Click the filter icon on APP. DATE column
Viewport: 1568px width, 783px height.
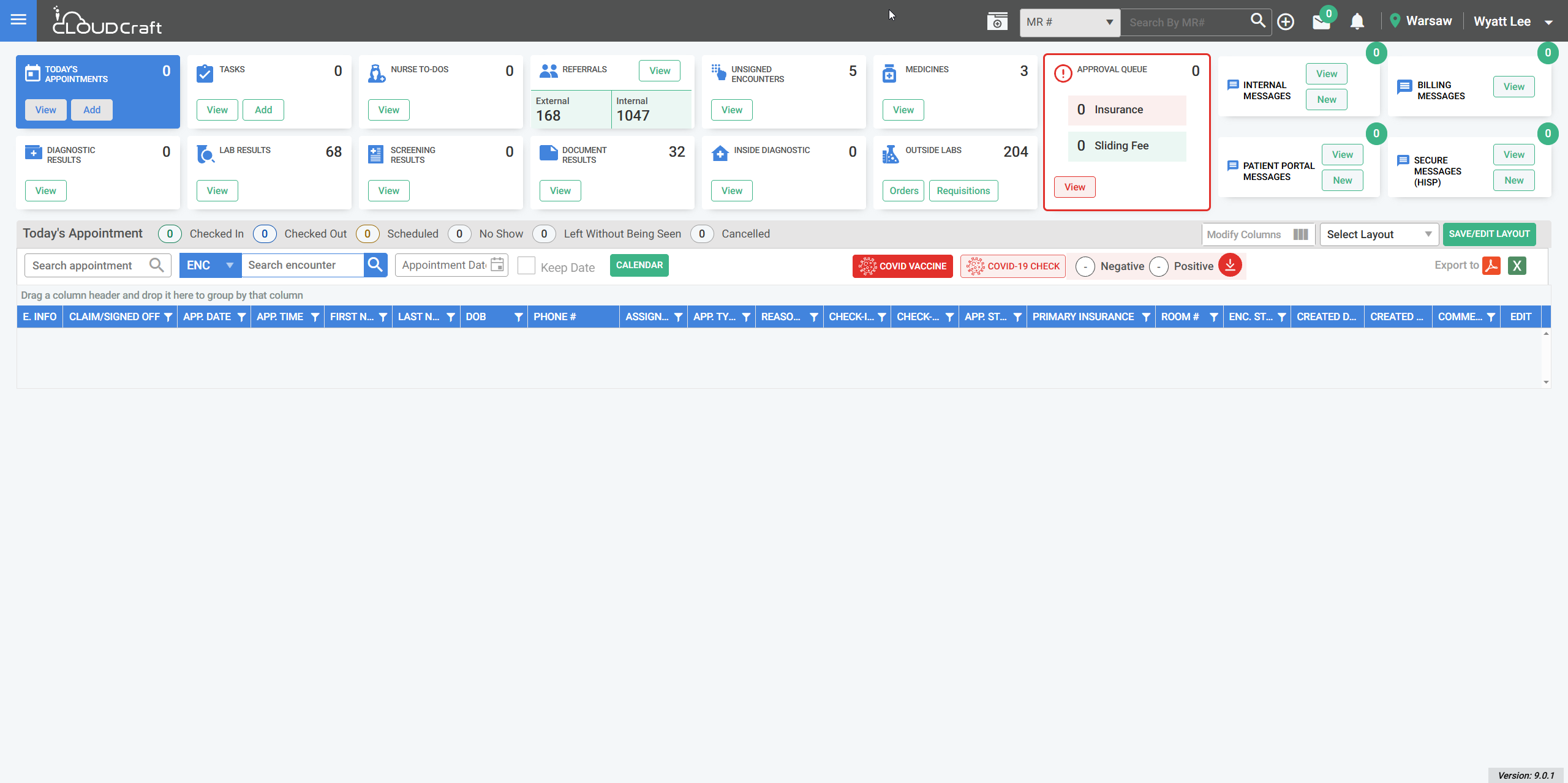coord(242,317)
